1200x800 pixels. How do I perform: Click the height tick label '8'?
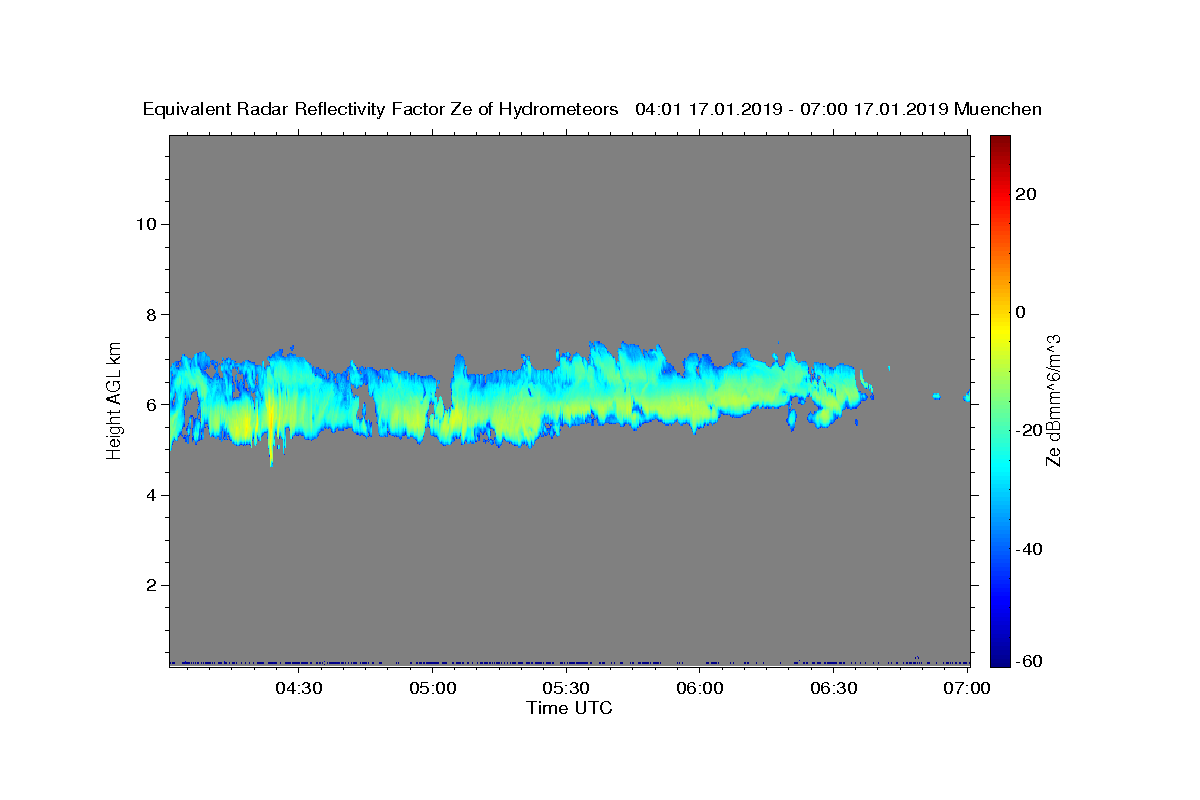point(149,314)
